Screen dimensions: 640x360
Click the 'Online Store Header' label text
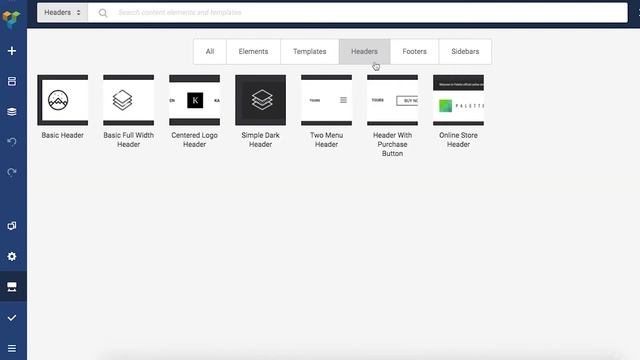coord(458,140)
